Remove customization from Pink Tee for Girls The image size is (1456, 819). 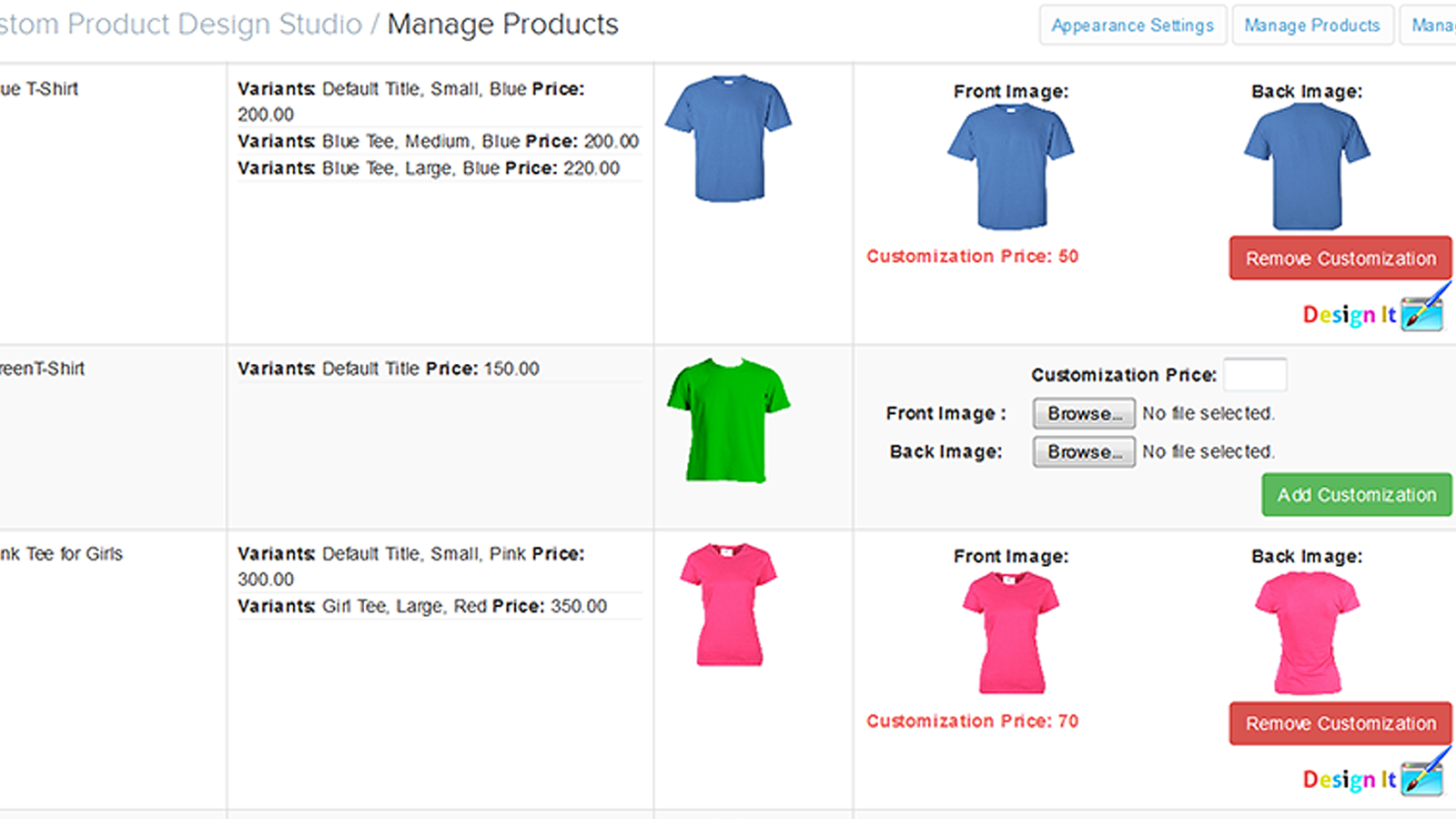point(1340,723)
